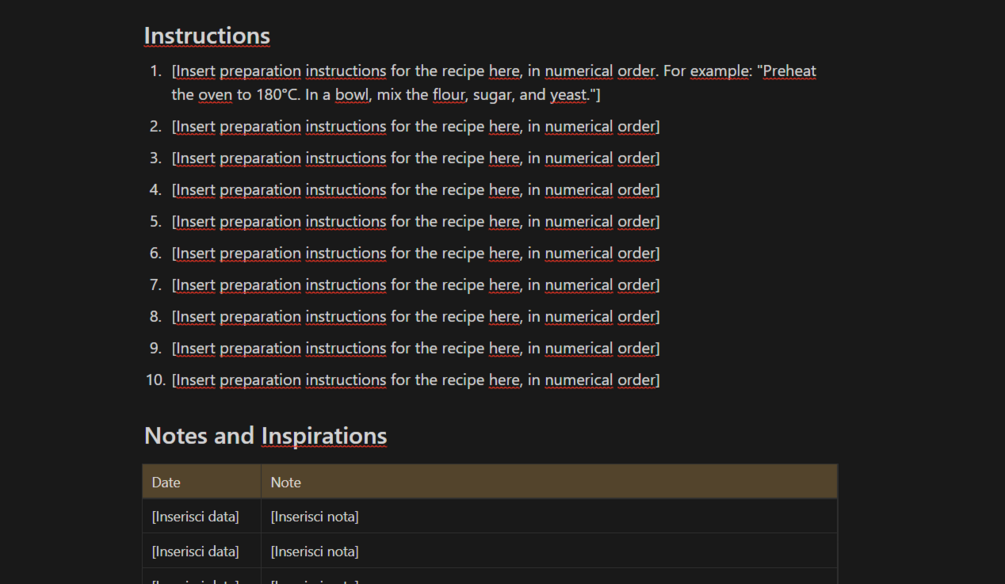Click the first row "[Inserisci nota]" cell

(x=314, y=517)
